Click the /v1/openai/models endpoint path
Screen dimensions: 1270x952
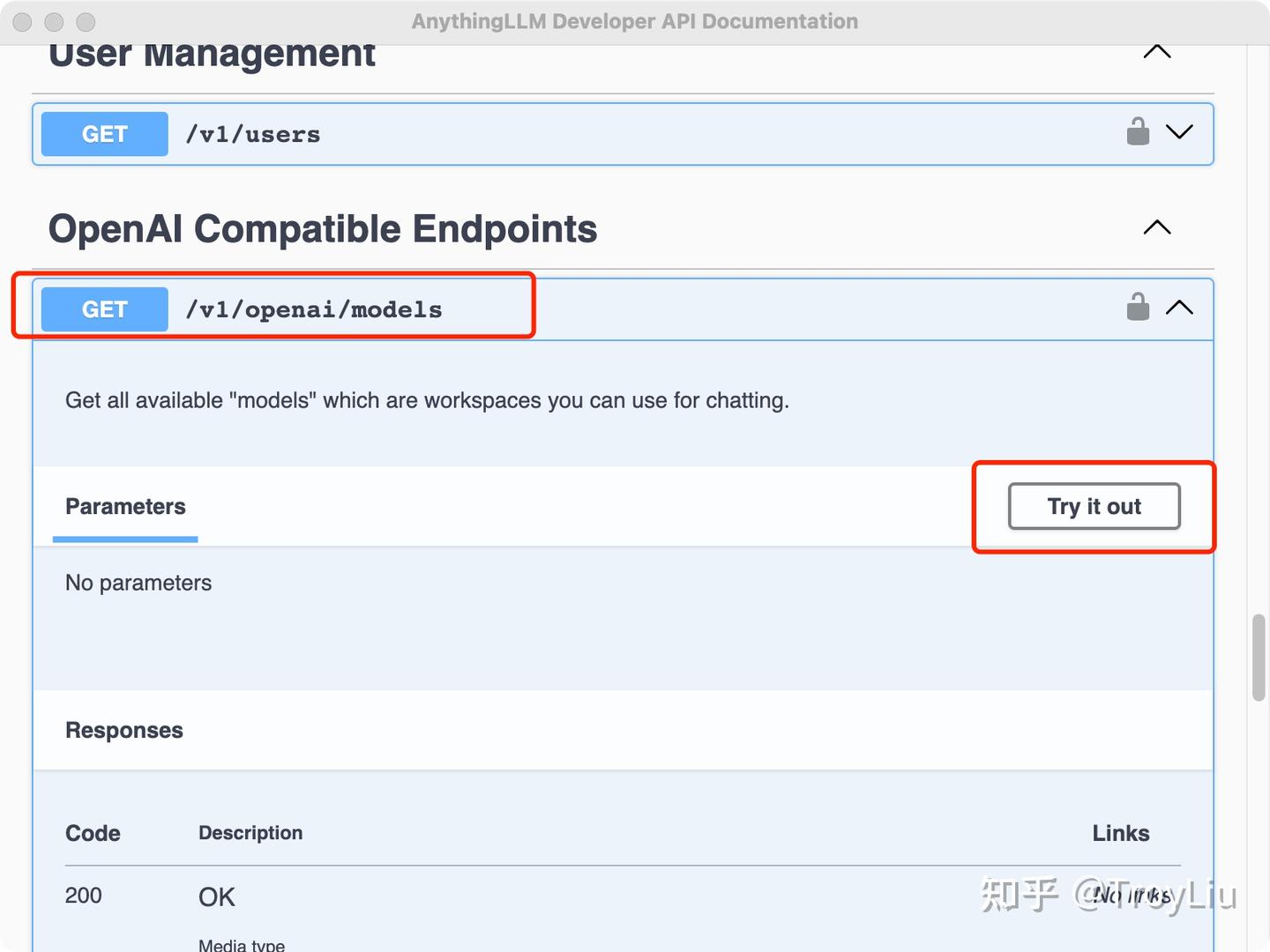[x=314, y=309]
